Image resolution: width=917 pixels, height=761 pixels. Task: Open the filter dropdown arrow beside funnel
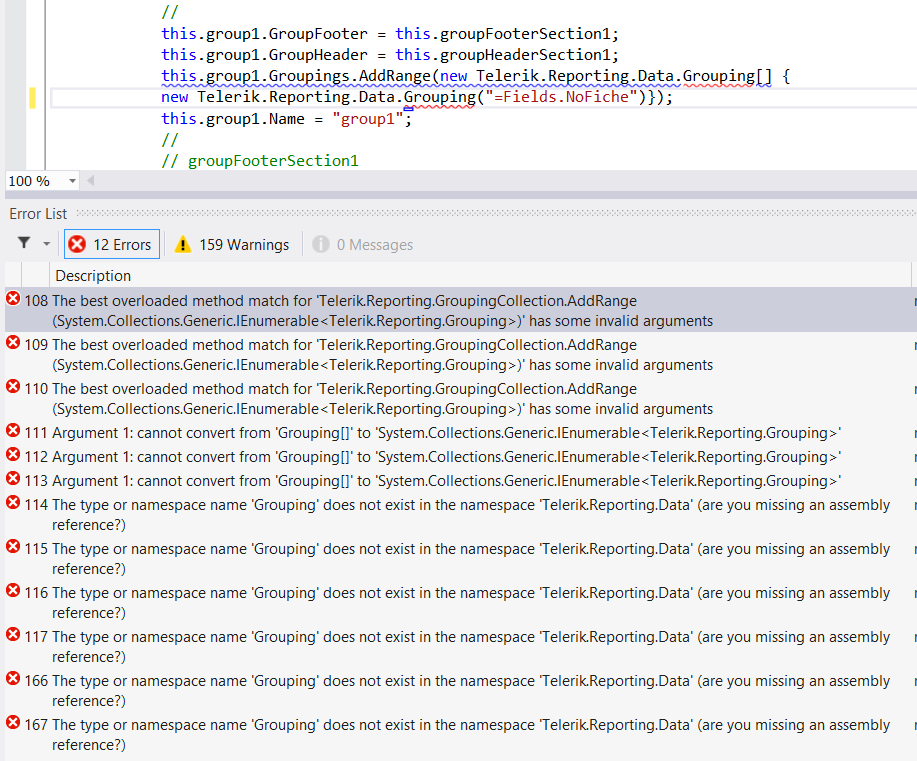(46, 244)
